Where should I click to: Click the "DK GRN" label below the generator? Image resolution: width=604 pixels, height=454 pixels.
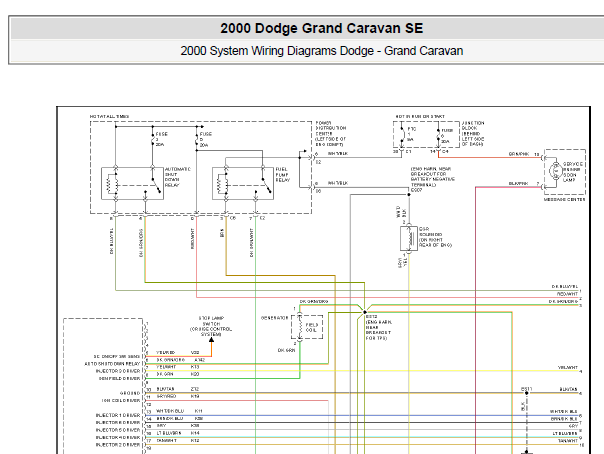coord(286,350)
